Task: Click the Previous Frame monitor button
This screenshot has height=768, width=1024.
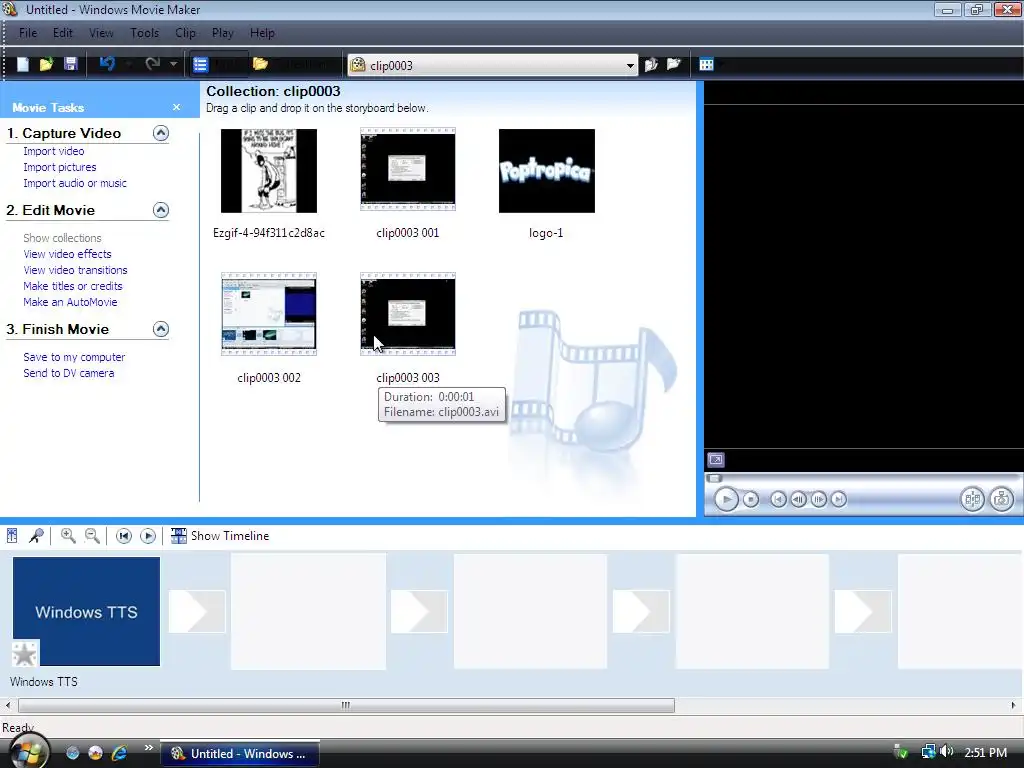Action: 798,500
